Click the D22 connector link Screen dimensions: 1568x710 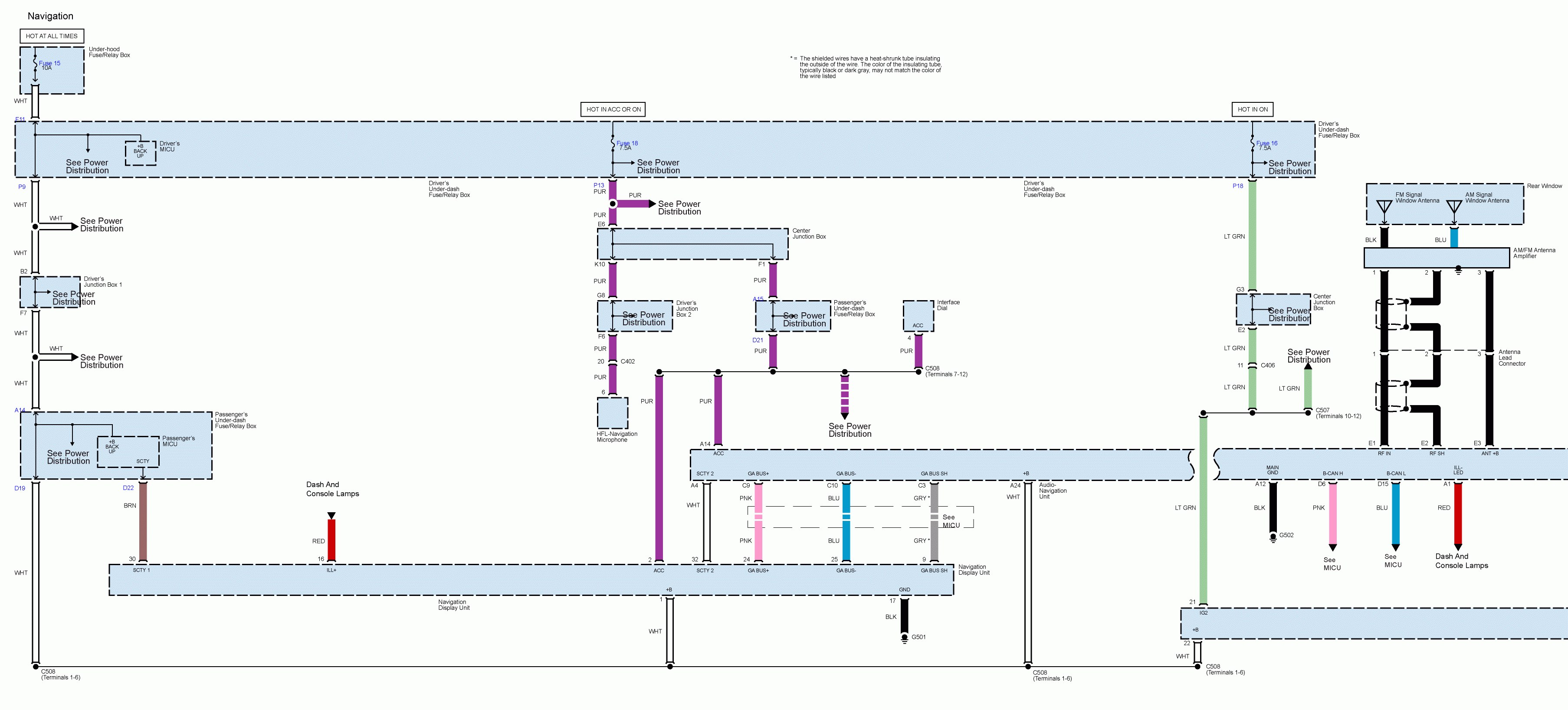coord(128,488)
